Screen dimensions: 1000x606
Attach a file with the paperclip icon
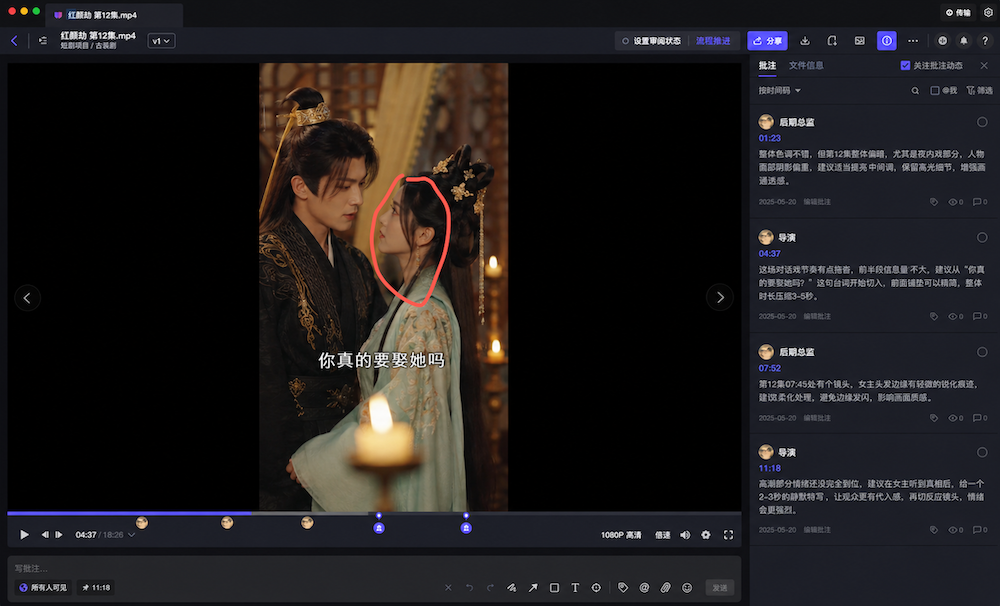pyautogui.click(x=665, y=588)
